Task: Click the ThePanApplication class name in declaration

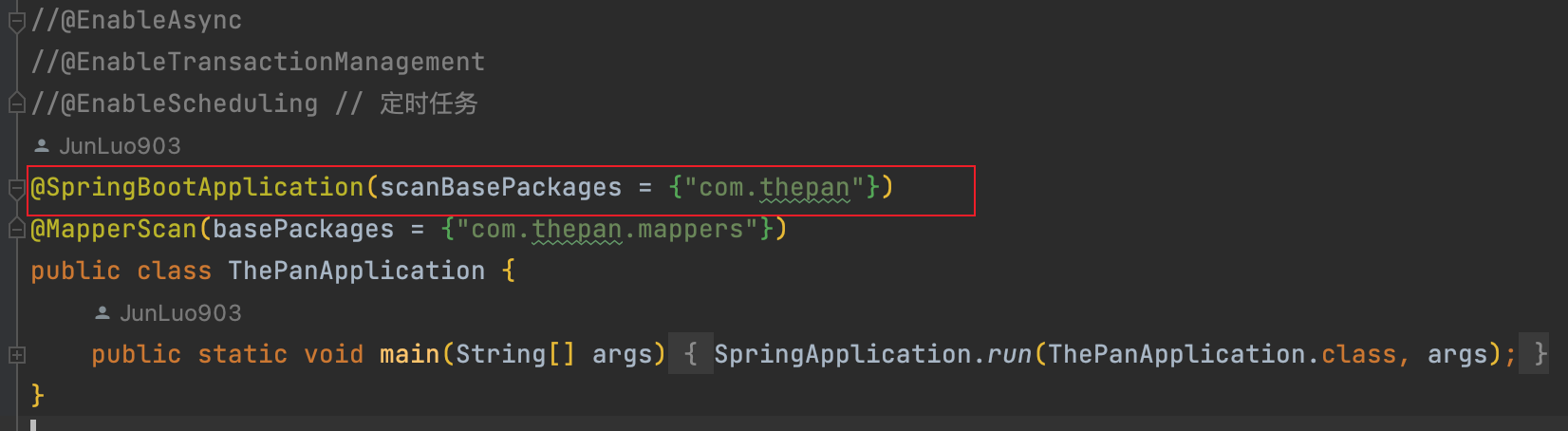Action: tap(356, 271)
